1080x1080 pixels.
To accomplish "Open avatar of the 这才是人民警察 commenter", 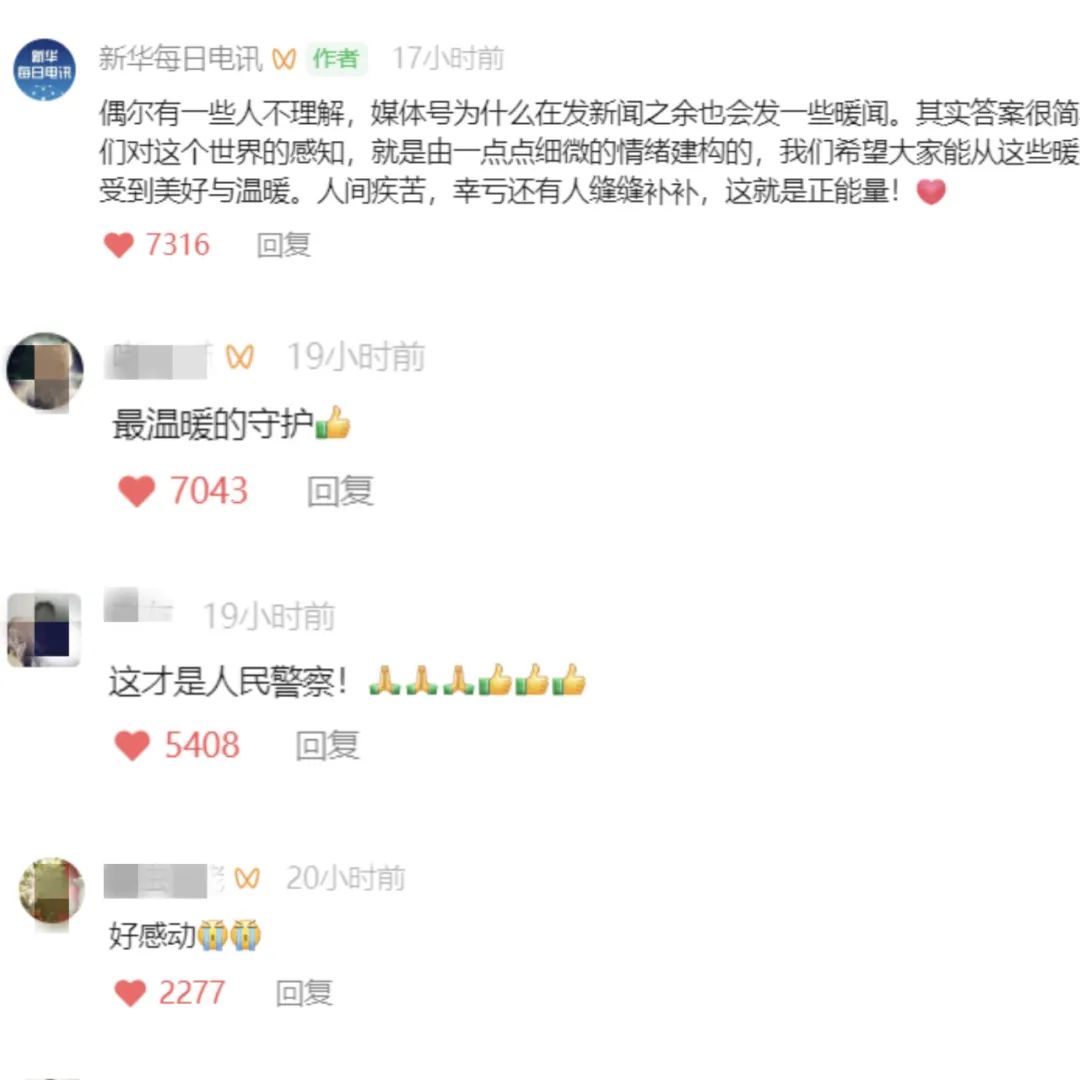I will (43, 630).
